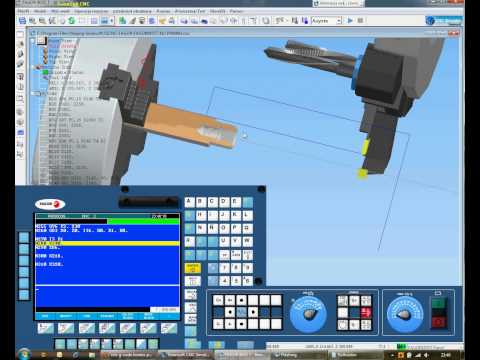This screenshot has height=360, width=480.
Task: Open the small dropdown arrow after the toolbar screen icon
Action: pos(112,21)
